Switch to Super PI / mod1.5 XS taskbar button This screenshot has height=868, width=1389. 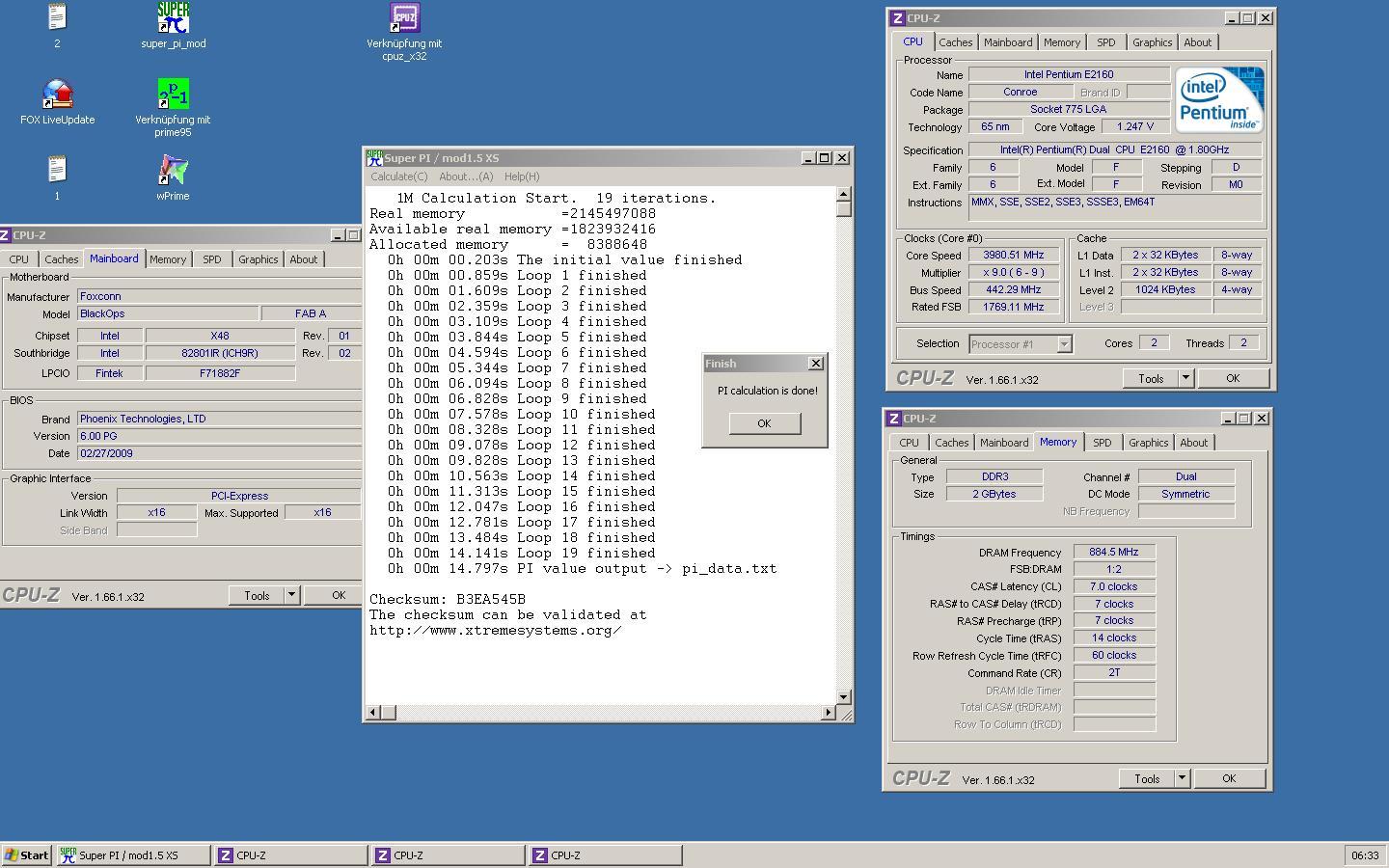point(133,854)
